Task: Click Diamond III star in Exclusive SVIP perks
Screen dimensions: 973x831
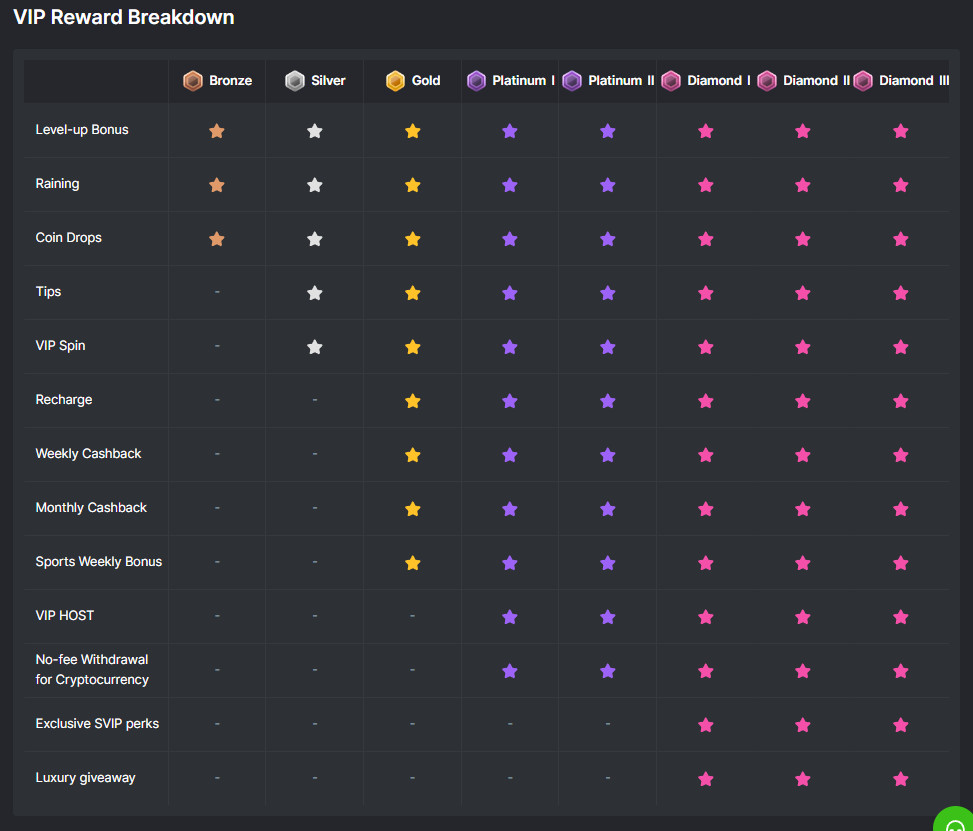Action: 901,725
